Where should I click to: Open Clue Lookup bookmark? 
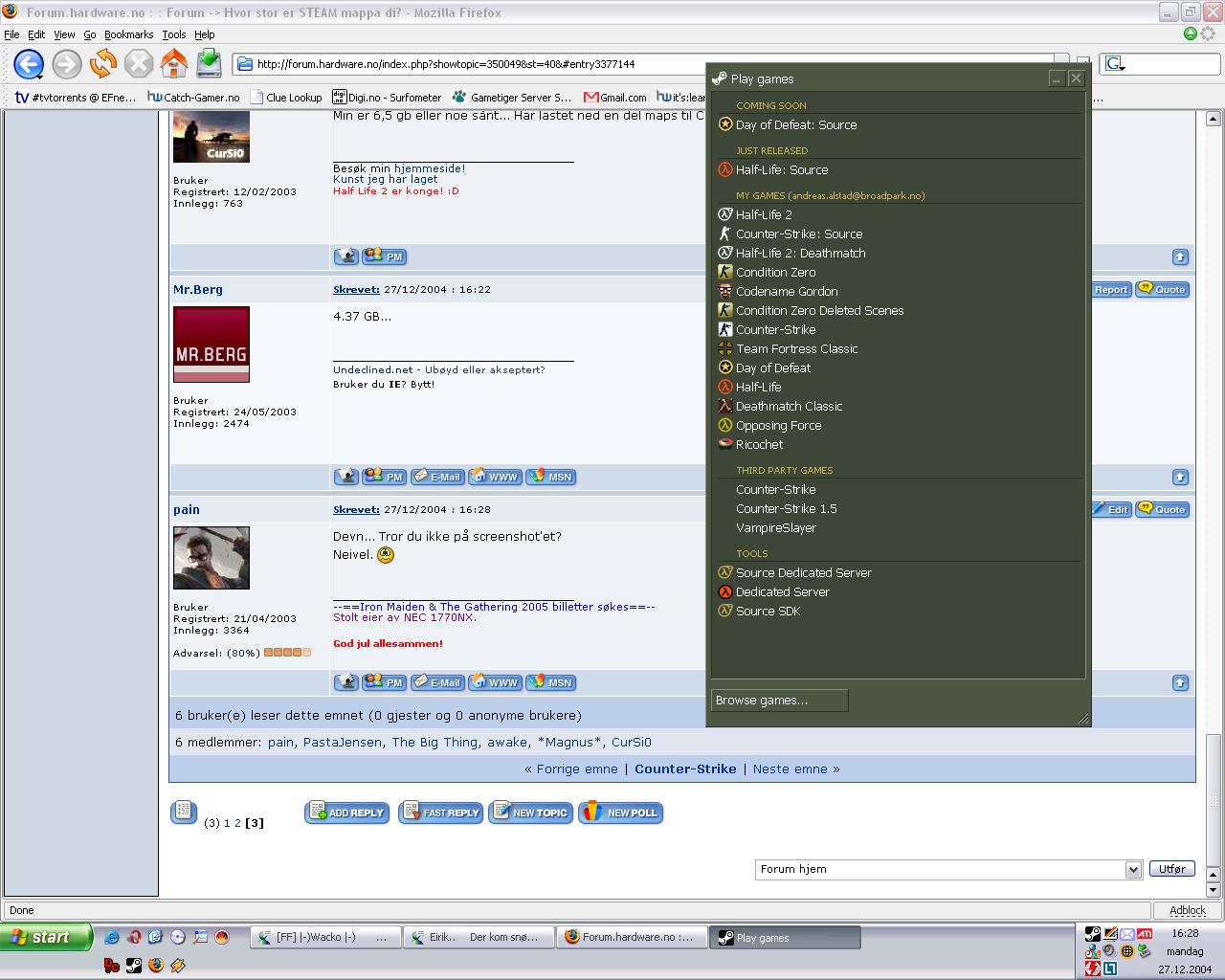click(285, 97)
